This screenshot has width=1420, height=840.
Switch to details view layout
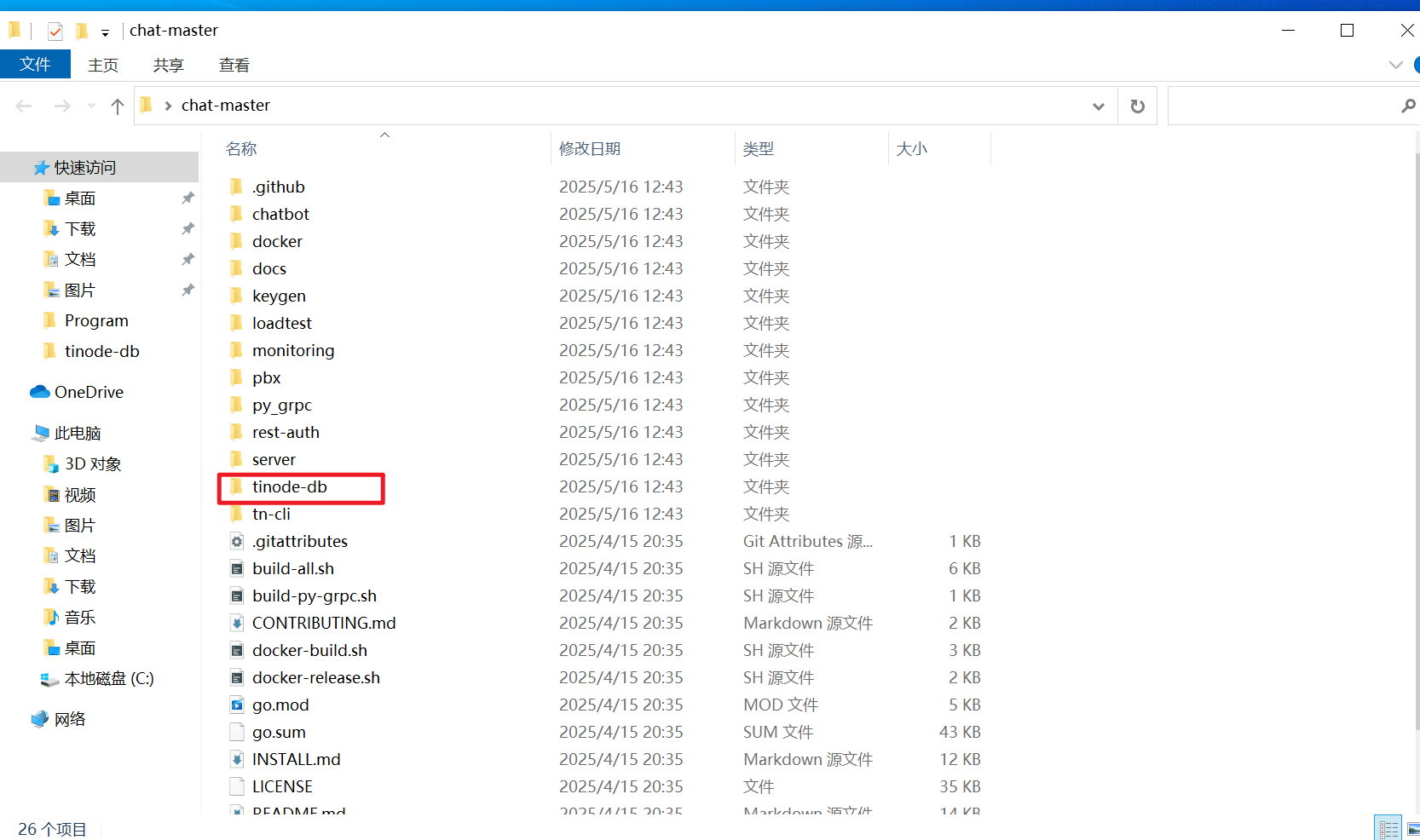pos(1388,828)
